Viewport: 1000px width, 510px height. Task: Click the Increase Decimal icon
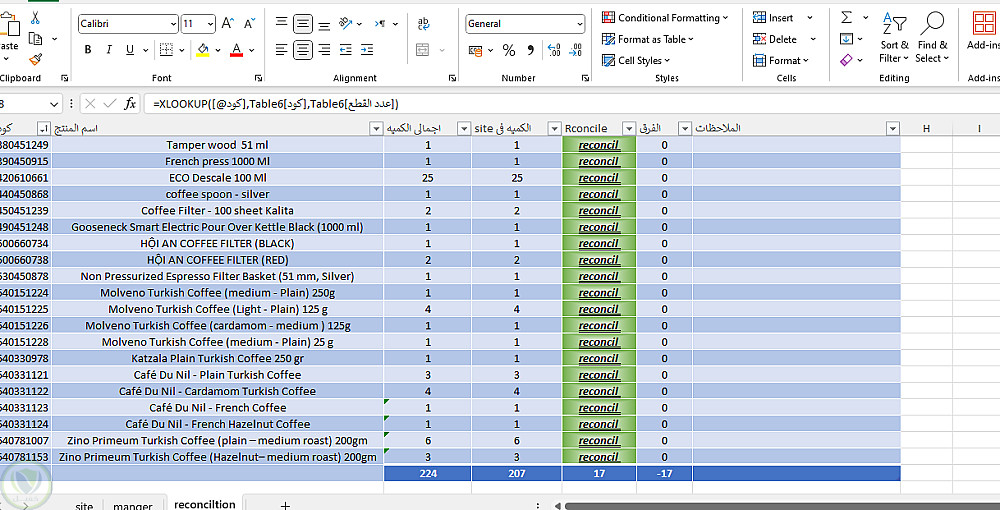pos(554,50)
